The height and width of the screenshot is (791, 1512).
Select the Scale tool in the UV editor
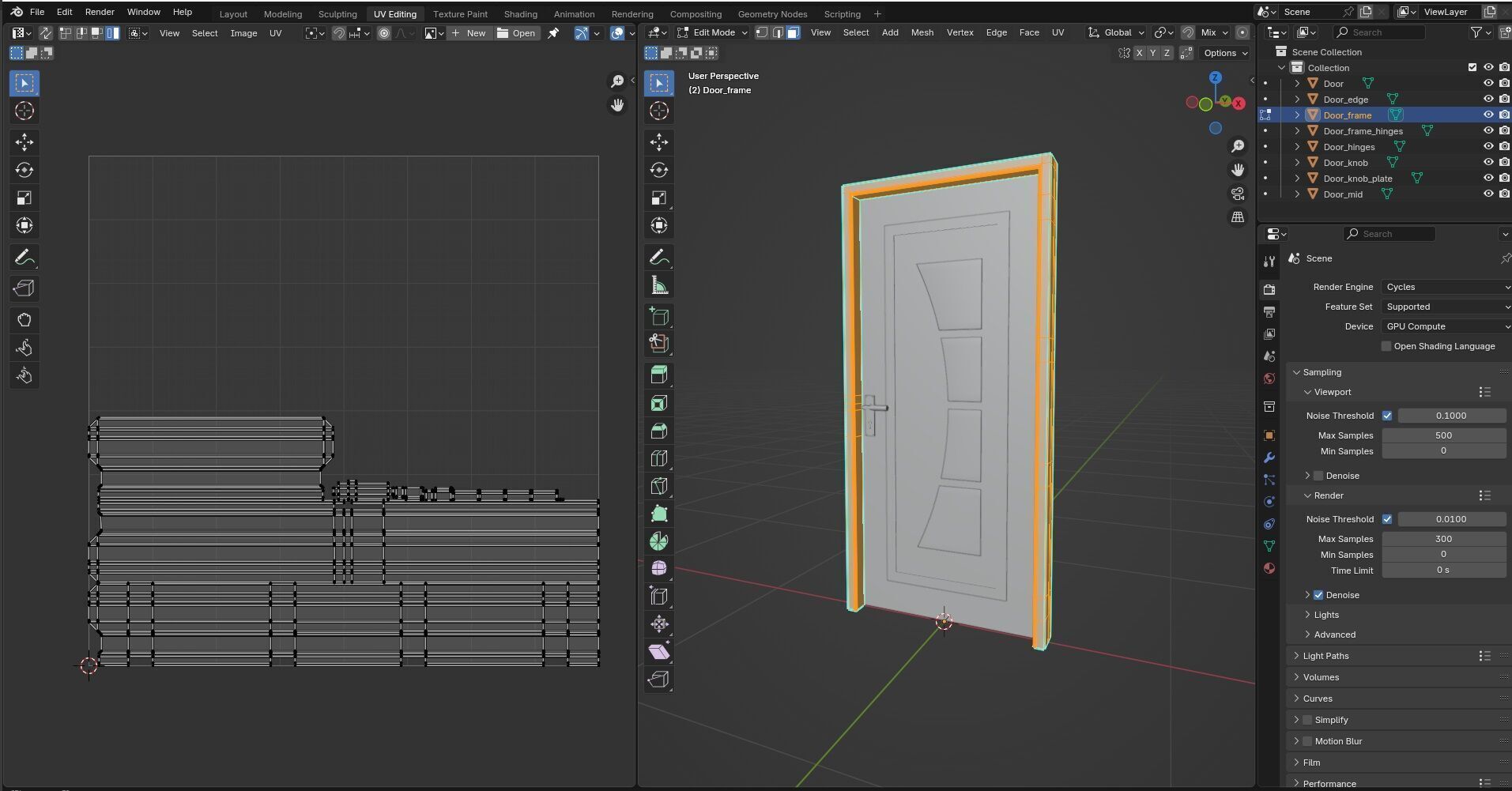25,198
